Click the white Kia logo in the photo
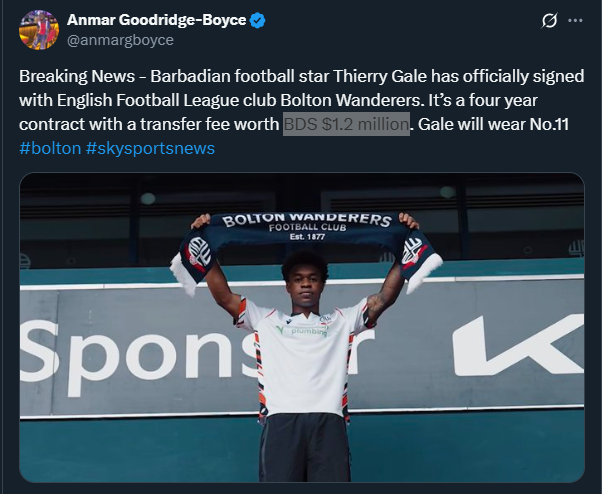 (518, 345)
